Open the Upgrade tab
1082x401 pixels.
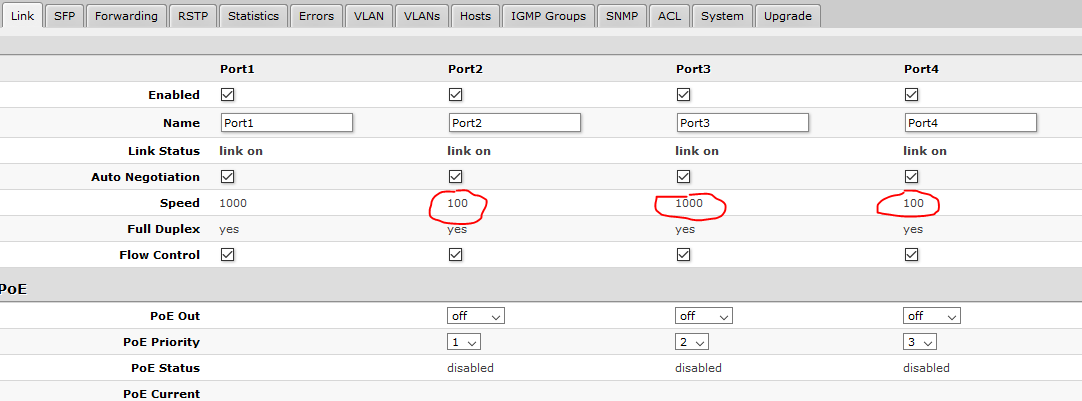[788, 16]
